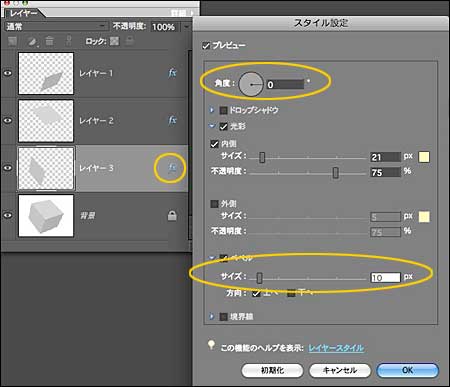Image resolution: width=450 pixels, height=387 pixels.
Task: Select the レイヤー panel tab
Action: (23, 13)
